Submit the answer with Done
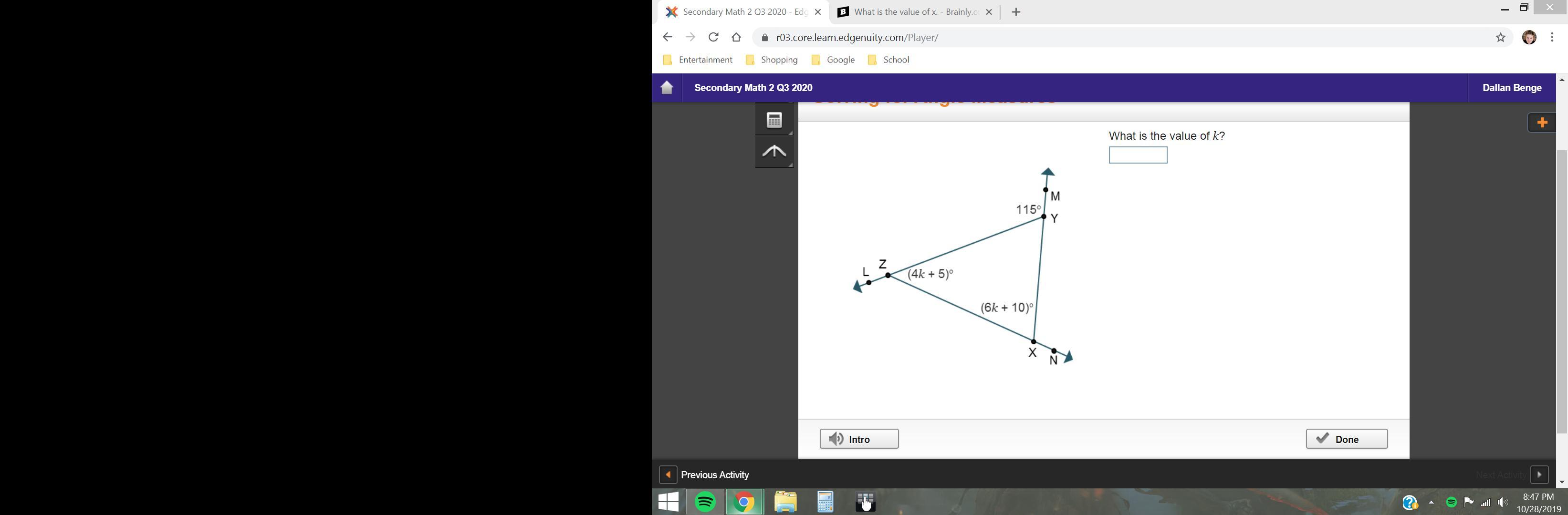The width and height of the screenshot is (1568, 515). (1347, 439)
